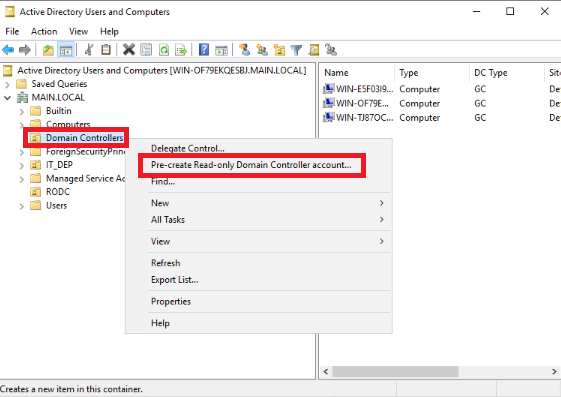Click the horizontal scrollbar thumb

click(x=395, y=371)
